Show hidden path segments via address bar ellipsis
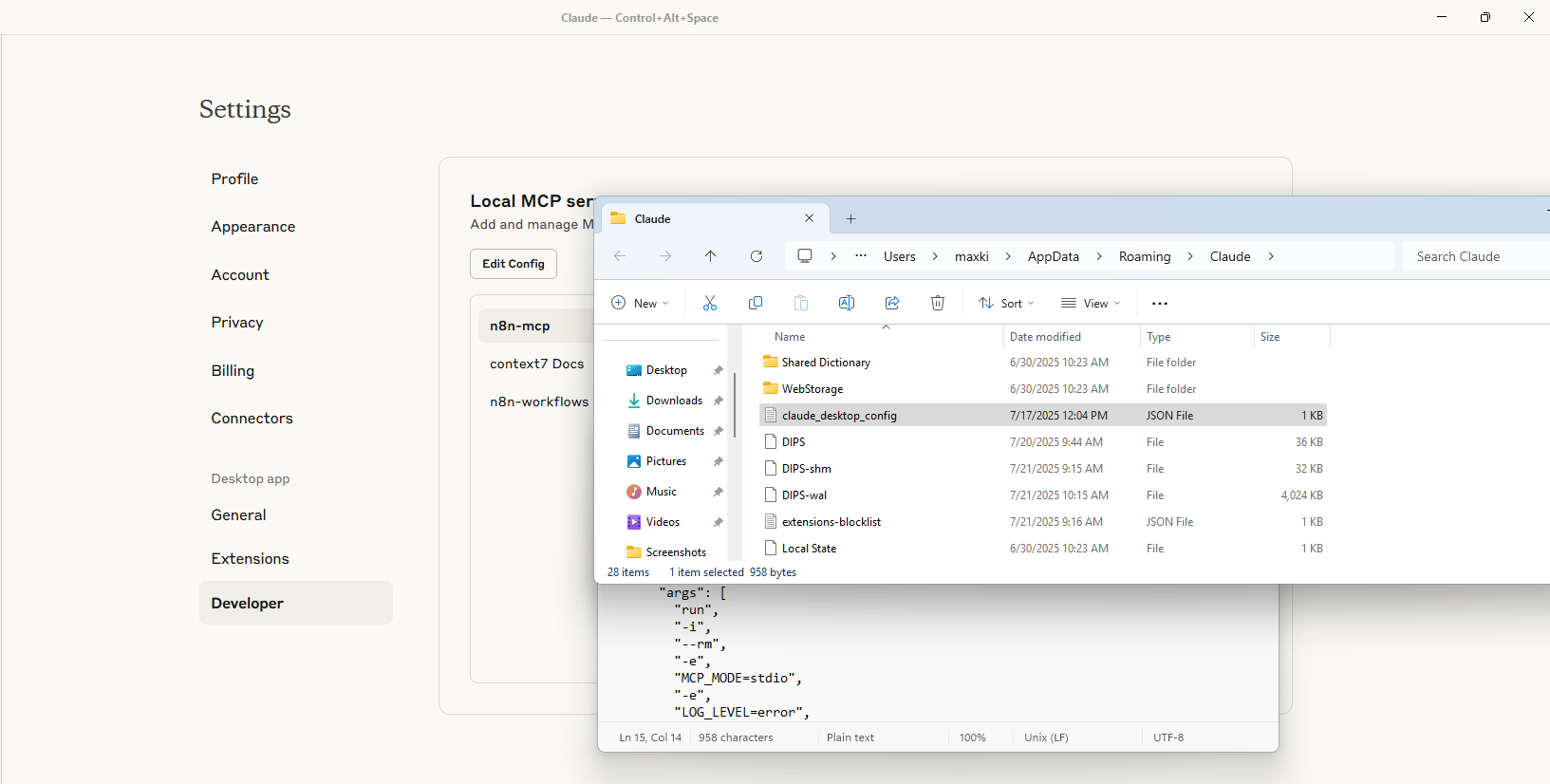This screenshot has width=1550, height=784. [x=861, y=256]
